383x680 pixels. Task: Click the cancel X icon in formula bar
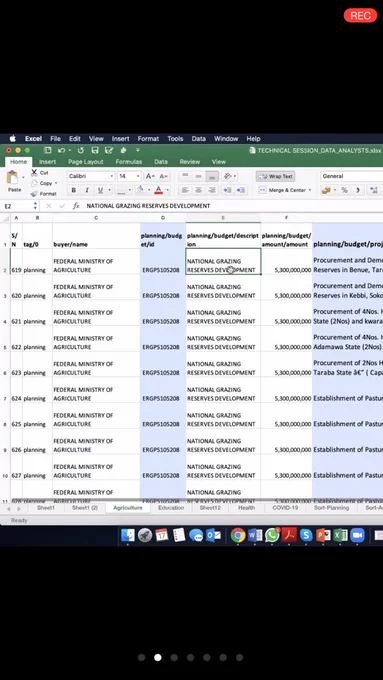tap(49, 206)
